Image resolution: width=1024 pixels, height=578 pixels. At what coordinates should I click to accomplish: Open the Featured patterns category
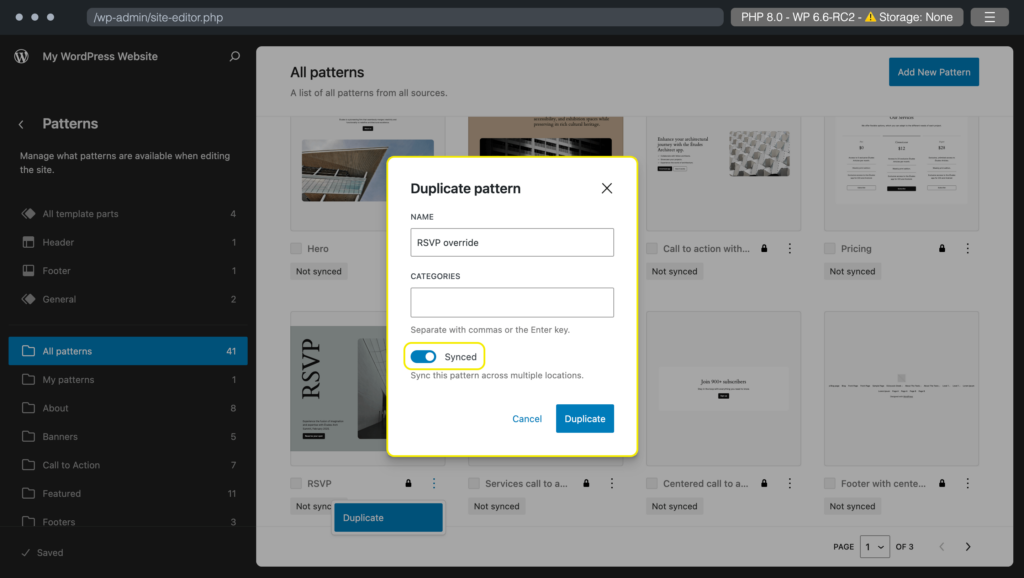coord(128,493)
